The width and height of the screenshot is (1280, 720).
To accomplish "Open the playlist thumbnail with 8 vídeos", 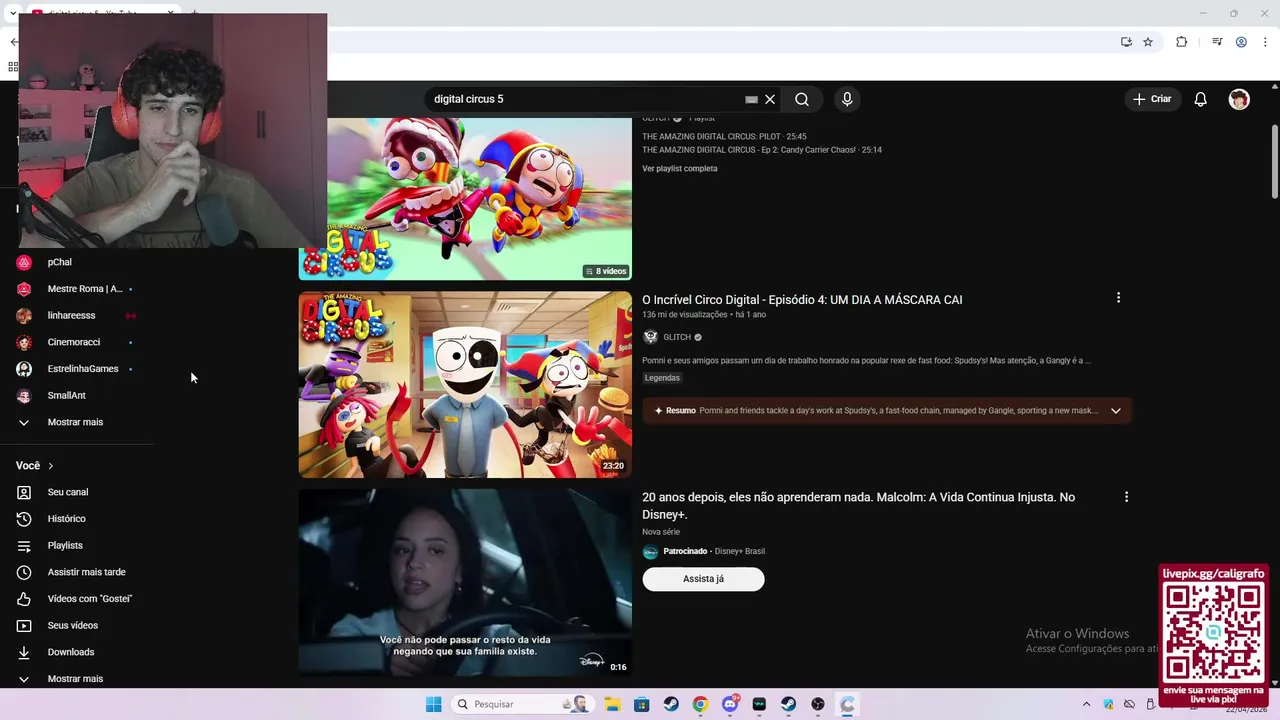I will point(465,199).
